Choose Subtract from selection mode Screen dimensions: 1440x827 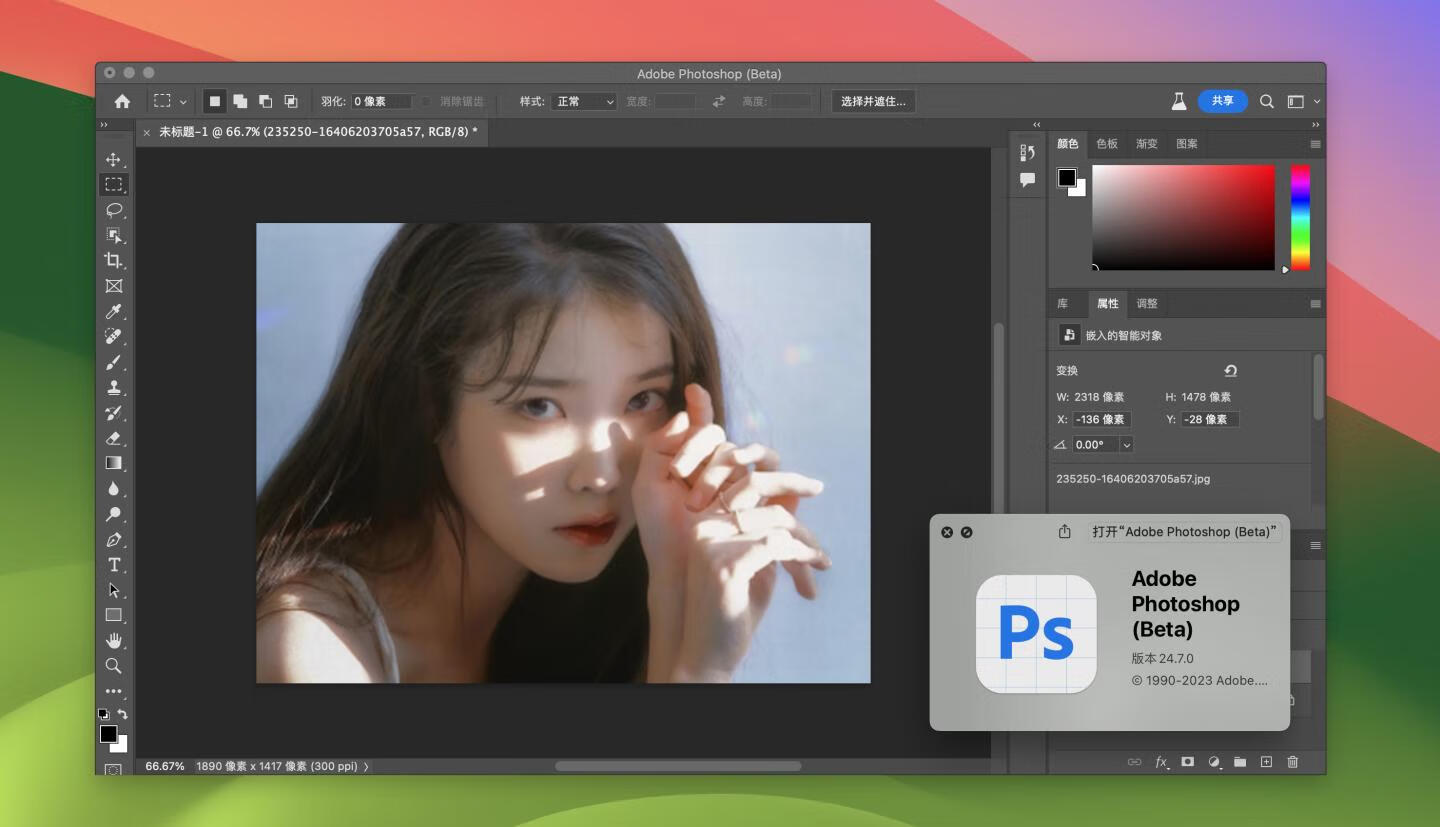pos(265,101)
